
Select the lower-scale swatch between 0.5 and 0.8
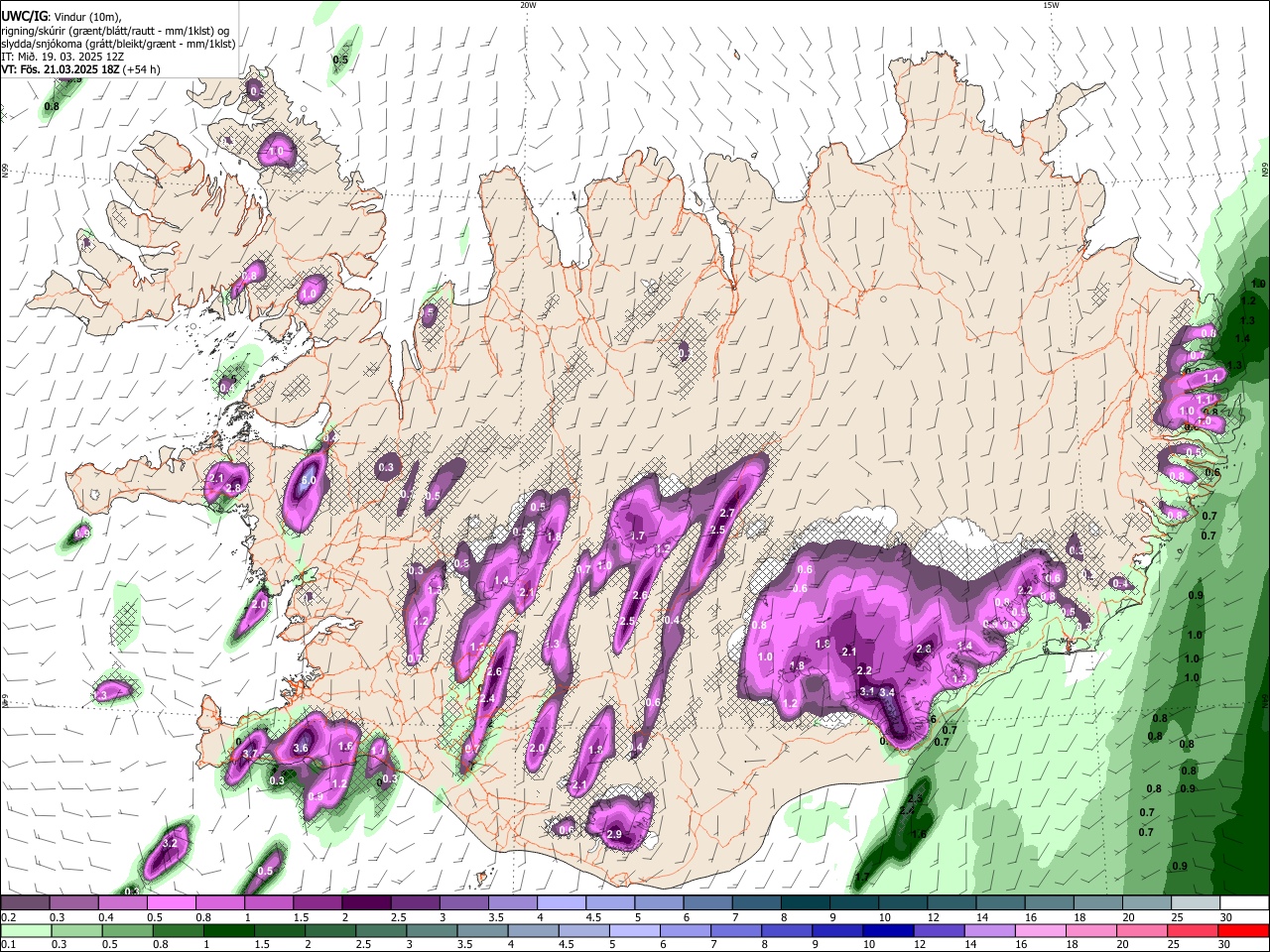pyautogui.click(x=127, y=931)
